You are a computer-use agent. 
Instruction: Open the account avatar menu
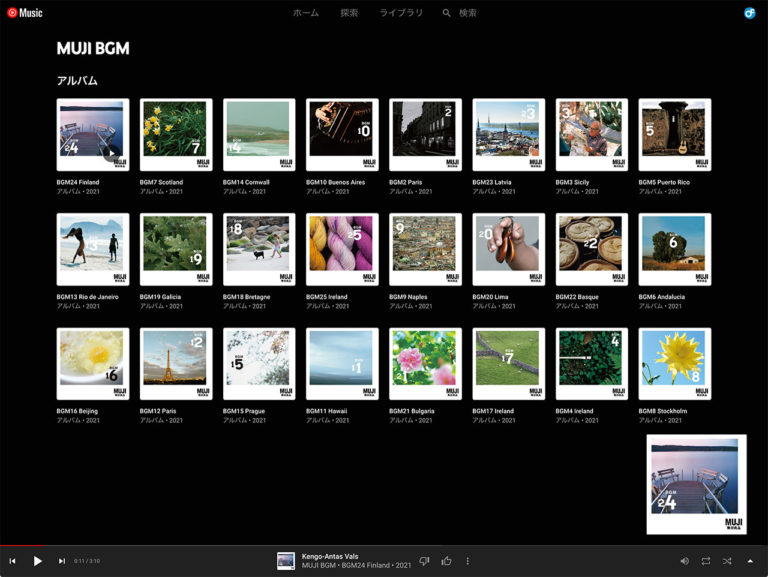750,13
